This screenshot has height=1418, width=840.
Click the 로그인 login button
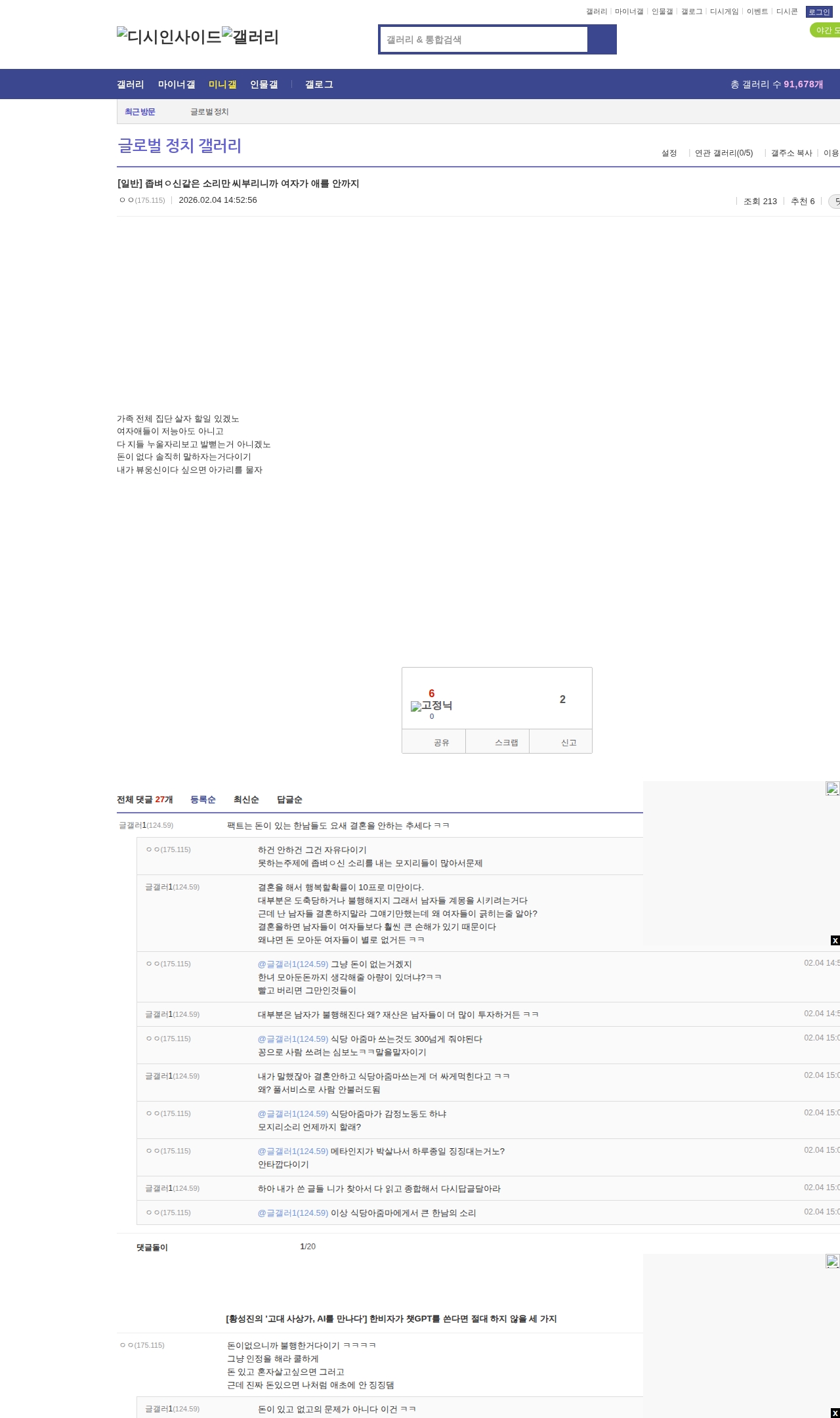(x=818, y=12)
